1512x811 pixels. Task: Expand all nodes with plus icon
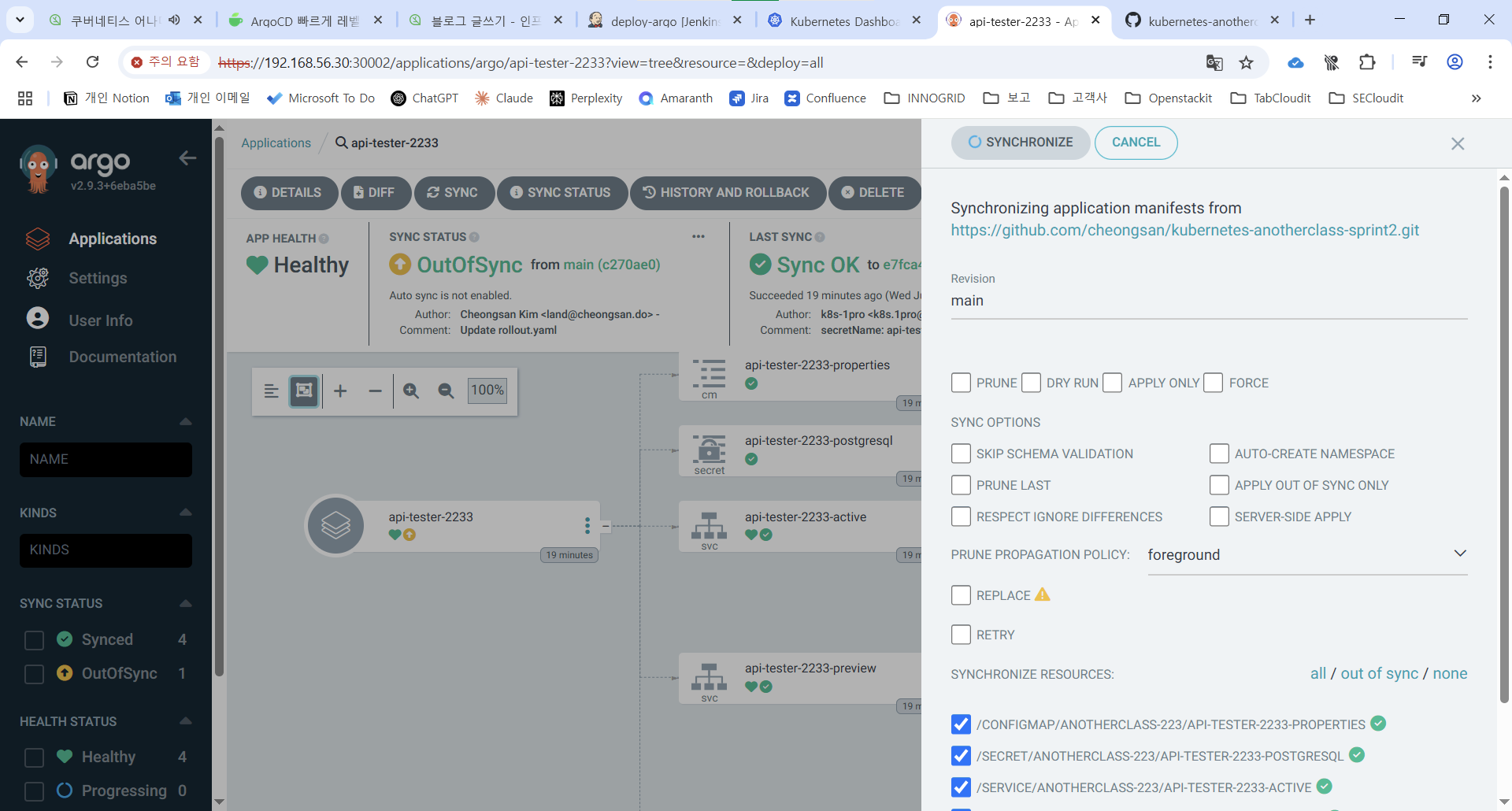340,391
